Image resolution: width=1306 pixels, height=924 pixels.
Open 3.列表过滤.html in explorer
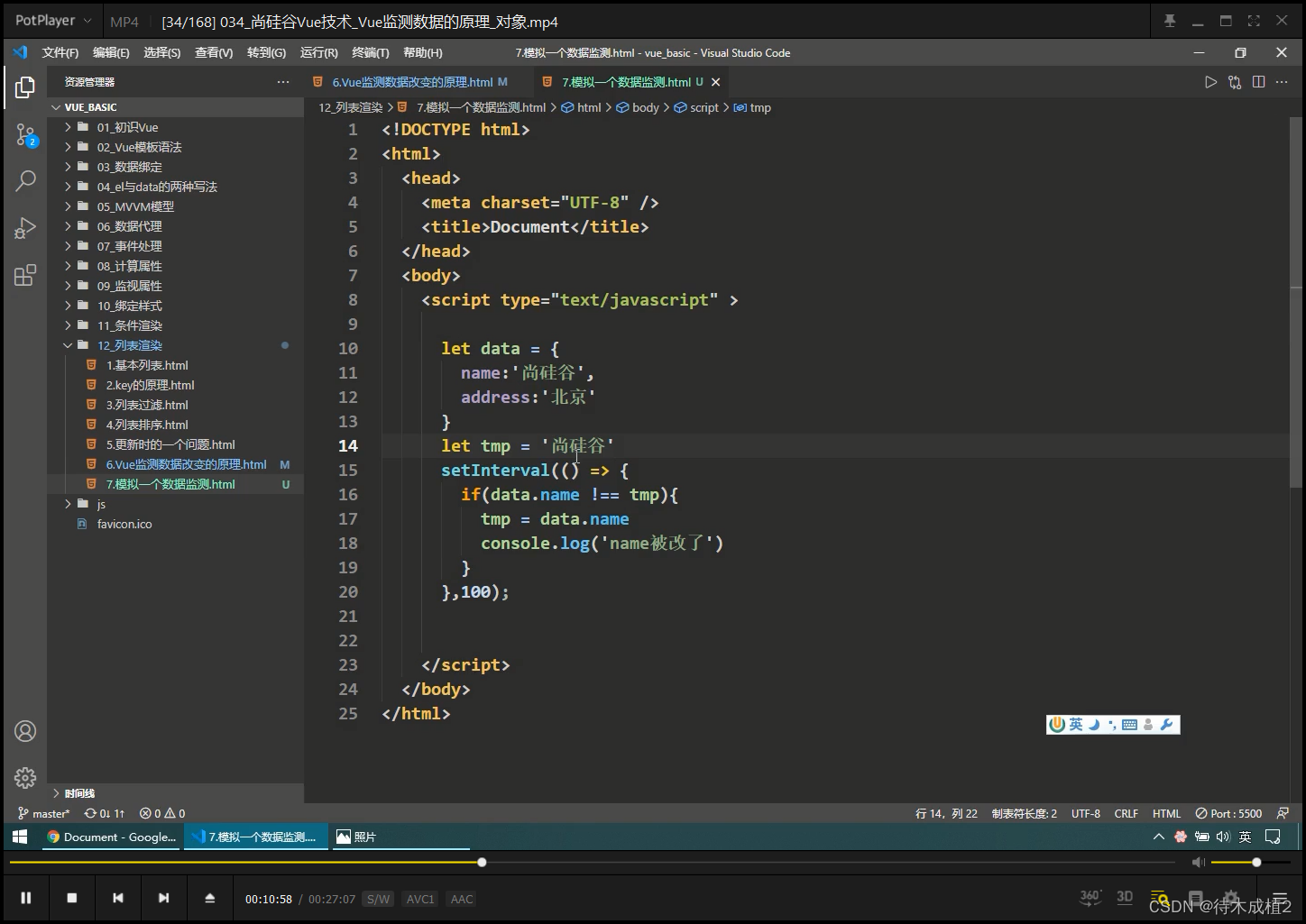(x=147, y=405)
